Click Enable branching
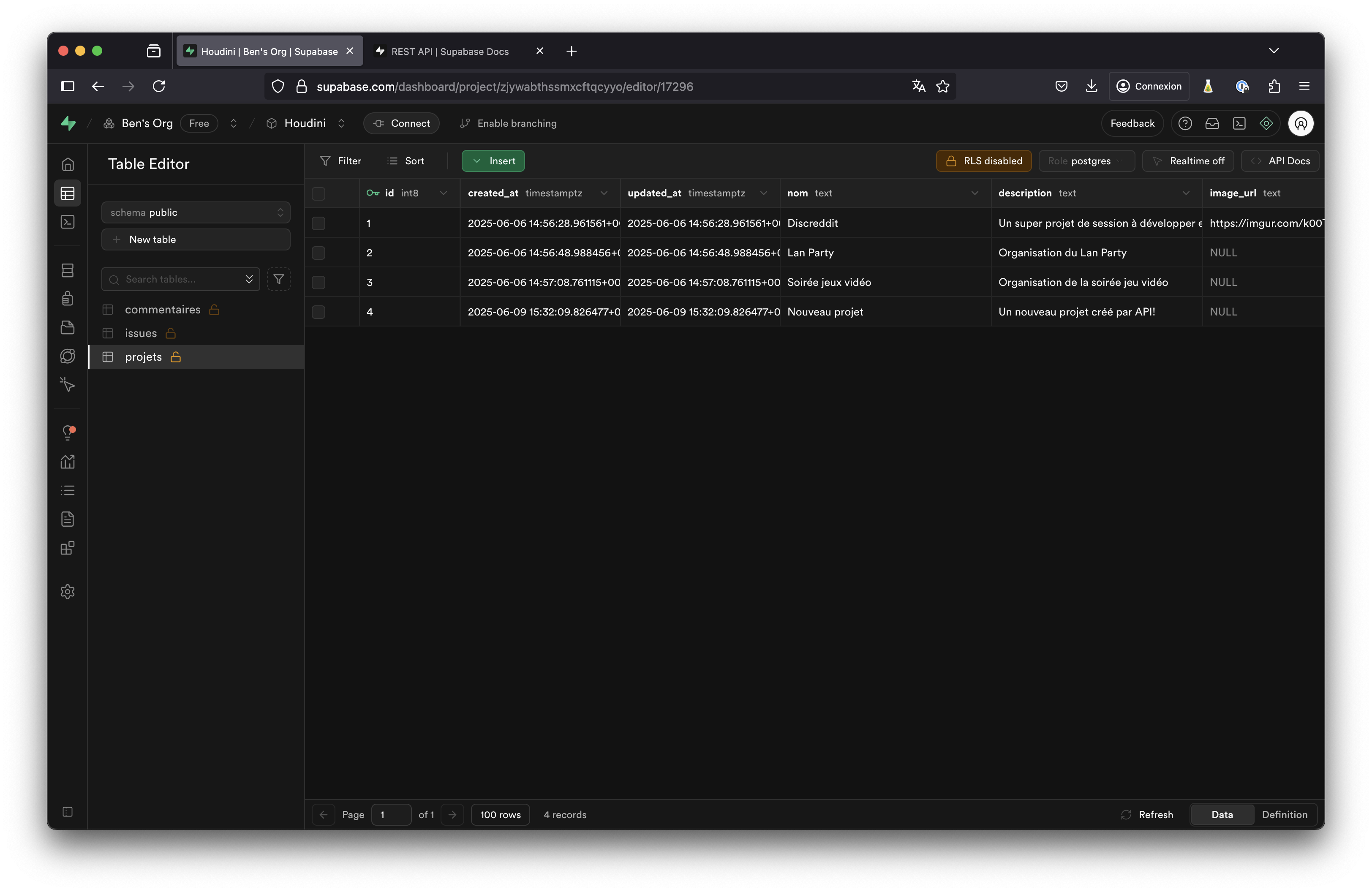Screen dimensions: 1372x892 click(509, 123)
